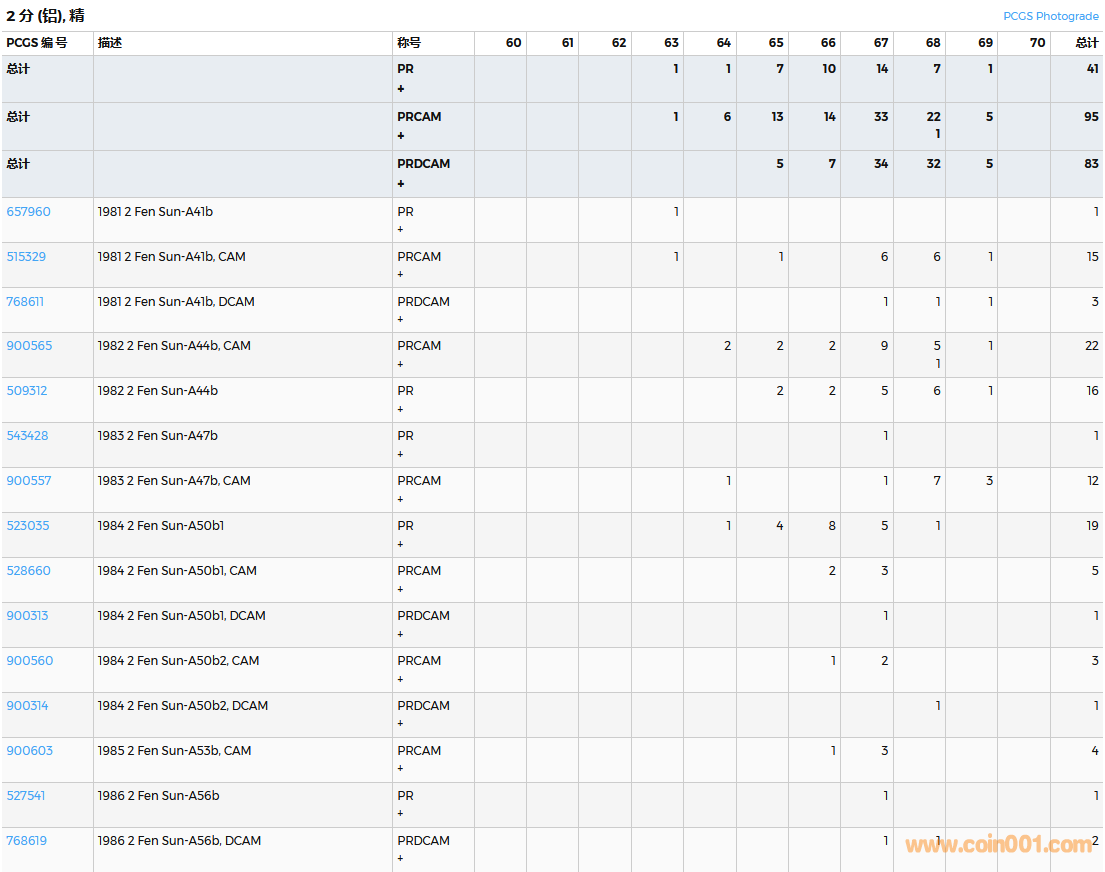
Task: Click the 523035 coin number link
Action: [28, 526]
